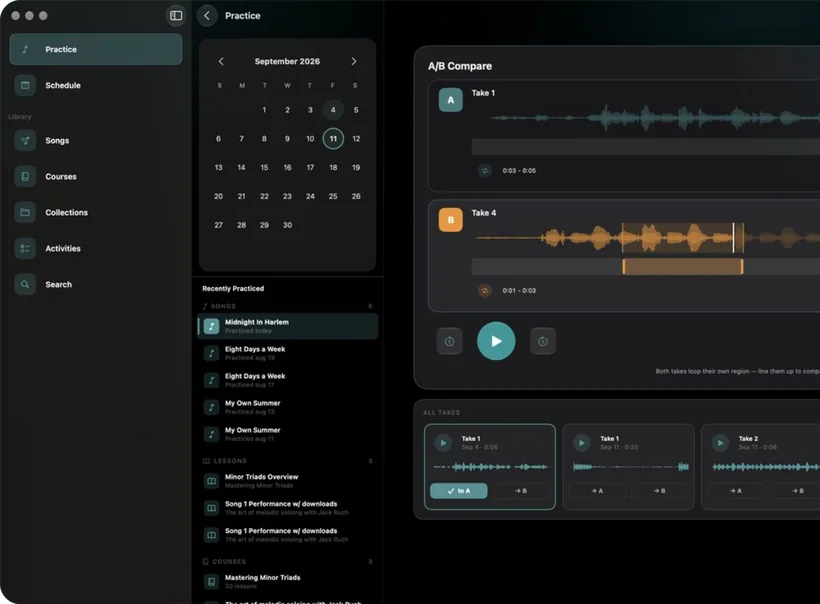Play the Take 2 preview in All Takes
The image size is (820, 604).
coord(720,443)
